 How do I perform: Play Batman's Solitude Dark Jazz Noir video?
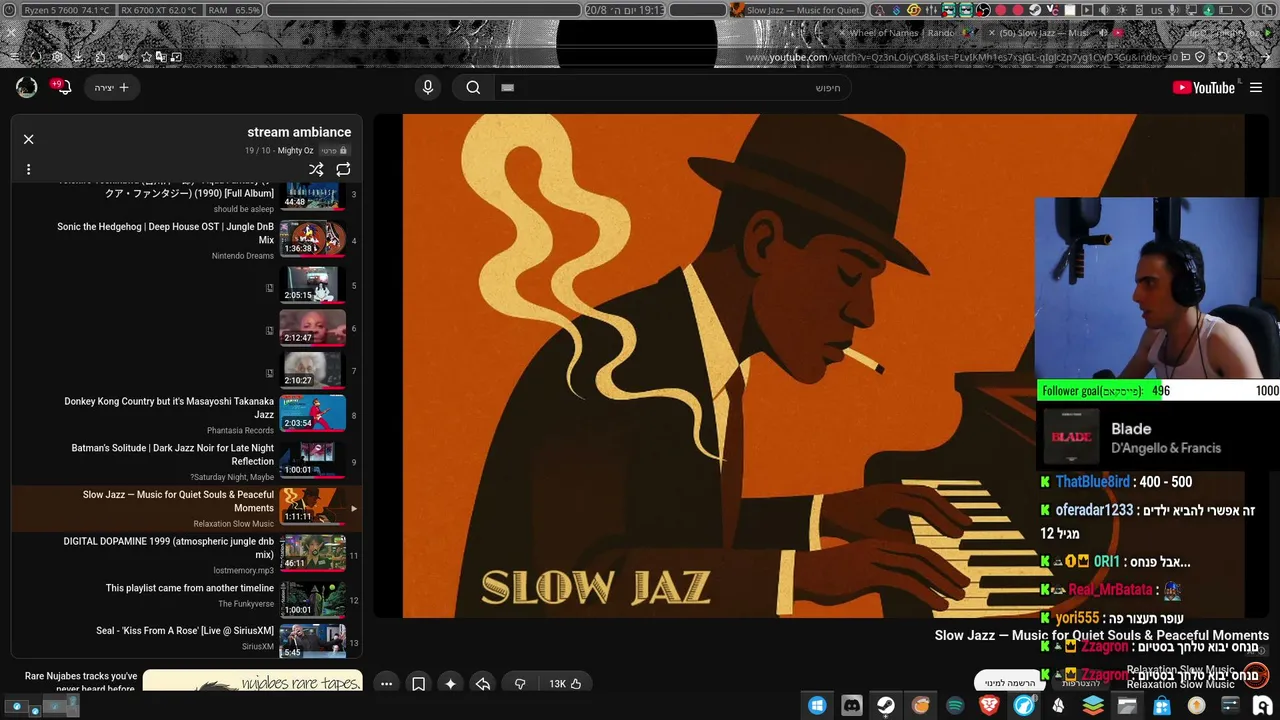[x=185, y=462]
